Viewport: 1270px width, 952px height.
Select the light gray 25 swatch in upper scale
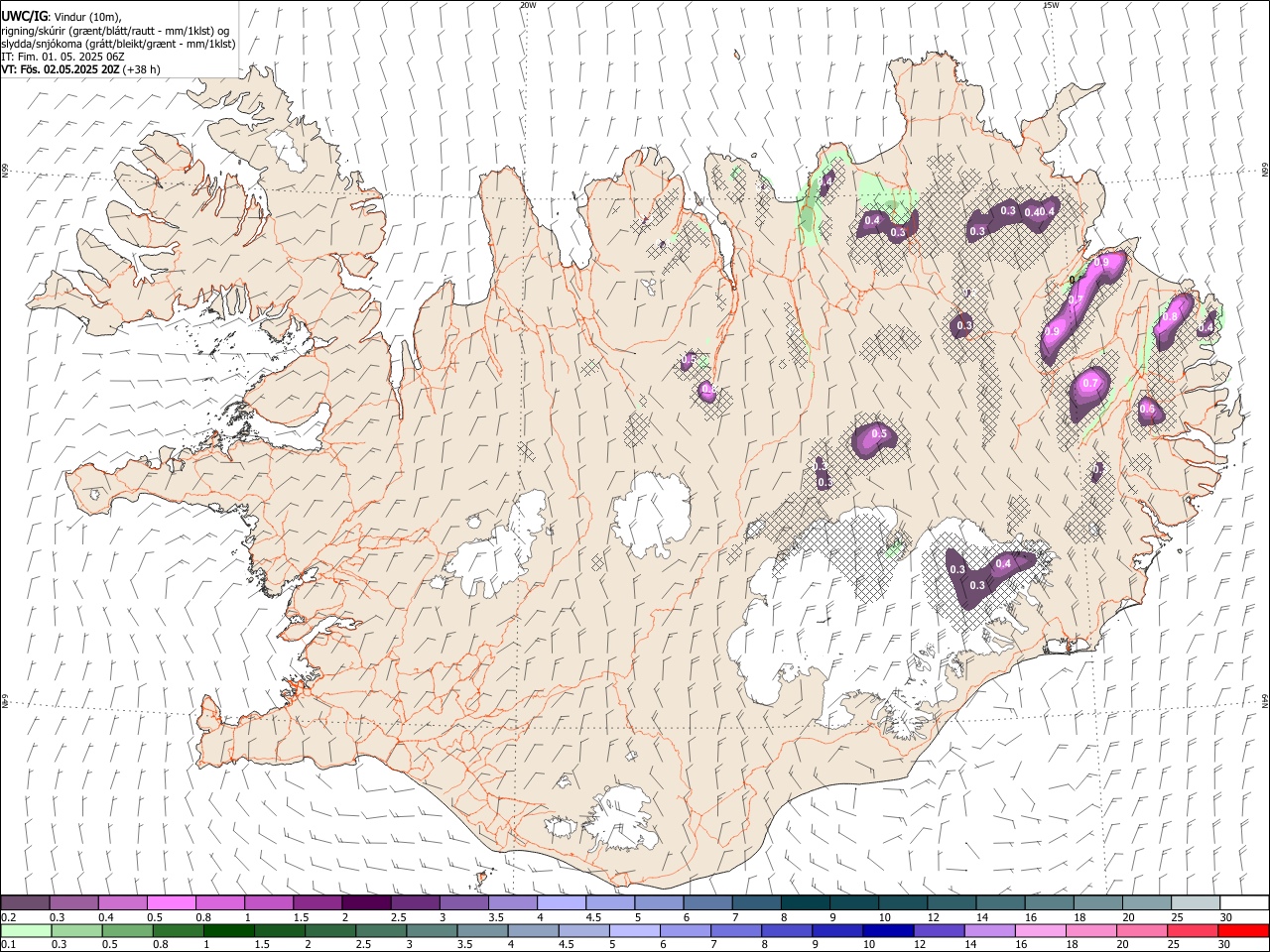[1196, 903]
